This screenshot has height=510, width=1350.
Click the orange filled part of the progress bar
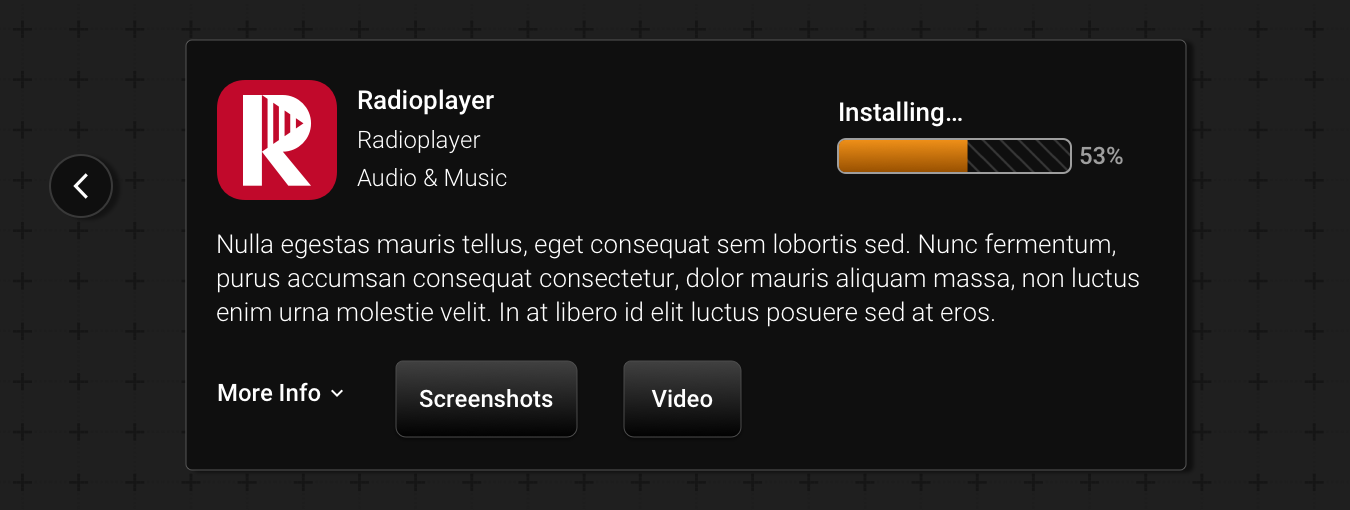pyautogui.click(x=903, y=156)
